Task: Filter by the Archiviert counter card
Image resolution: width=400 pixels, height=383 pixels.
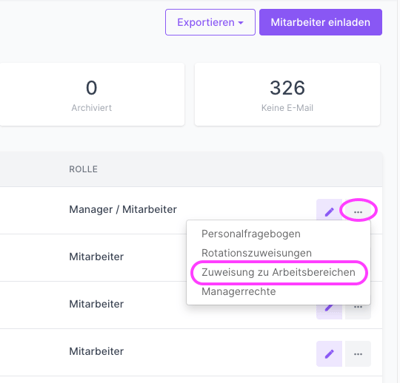Action: pos(92,95)
